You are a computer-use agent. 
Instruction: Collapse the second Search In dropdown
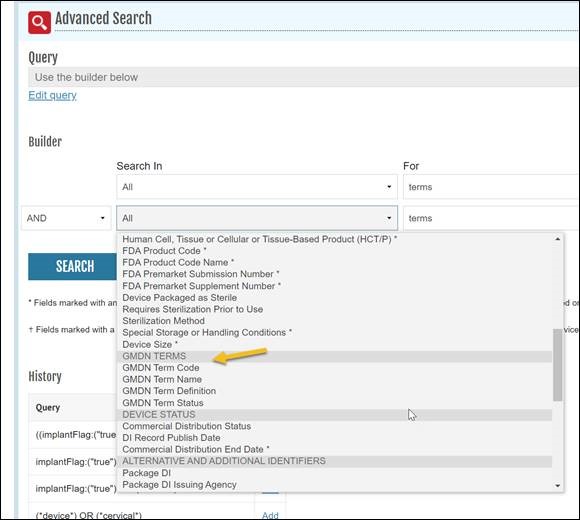257,218
